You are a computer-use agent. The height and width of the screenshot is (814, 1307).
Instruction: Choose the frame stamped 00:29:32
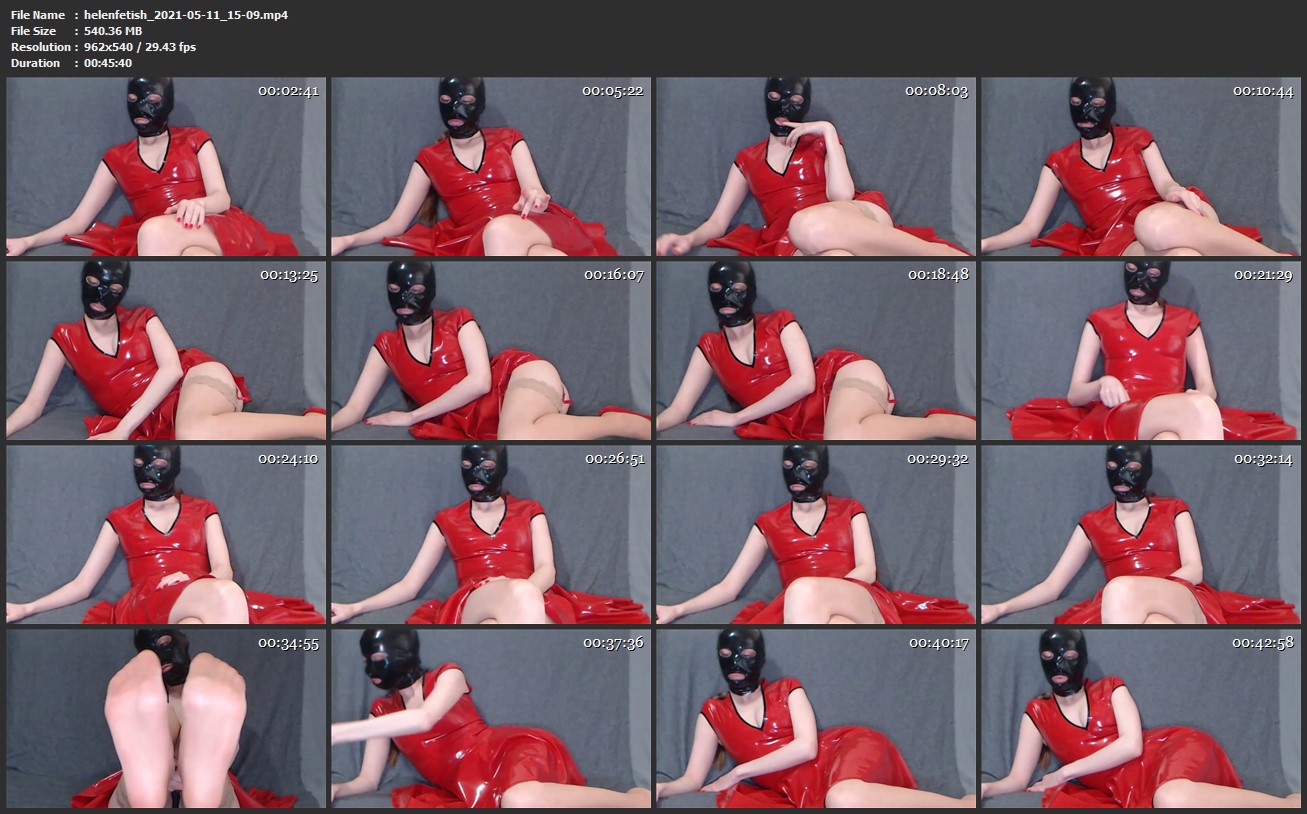816,534
